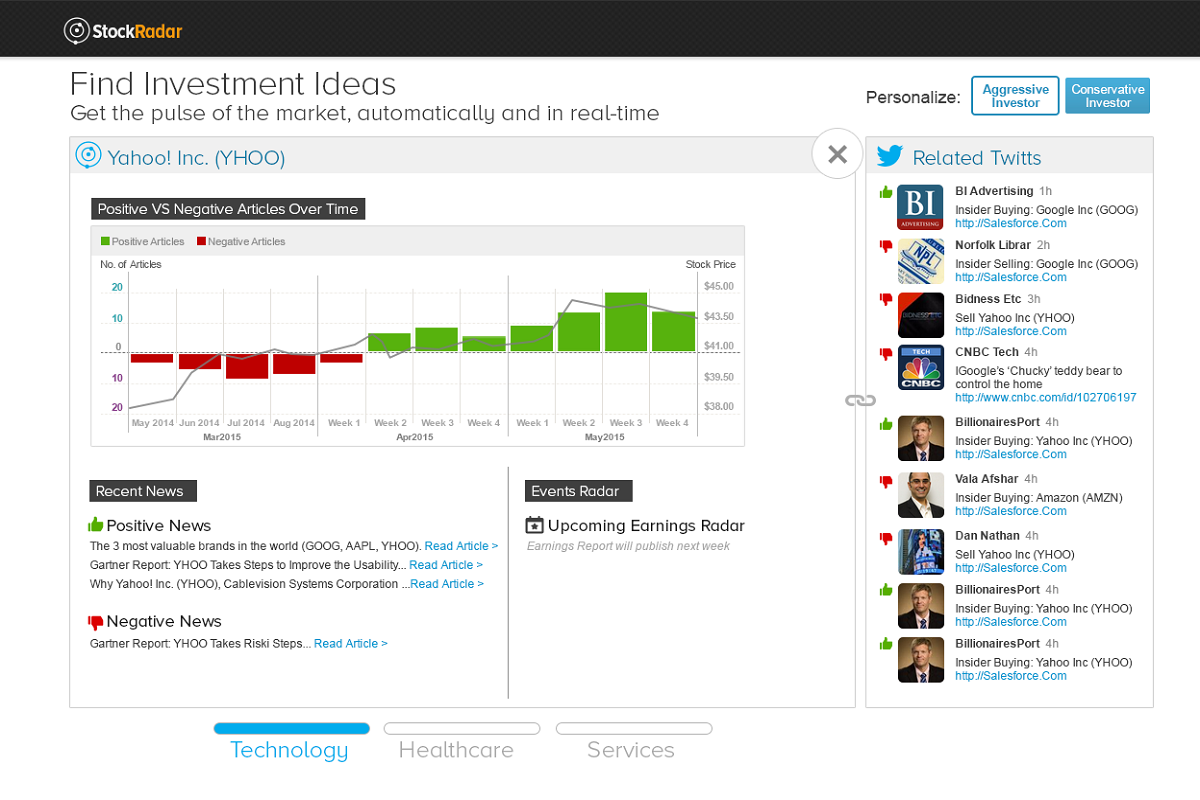
Task: Click the Events Radar label
Action: click(x=576, y=491)
